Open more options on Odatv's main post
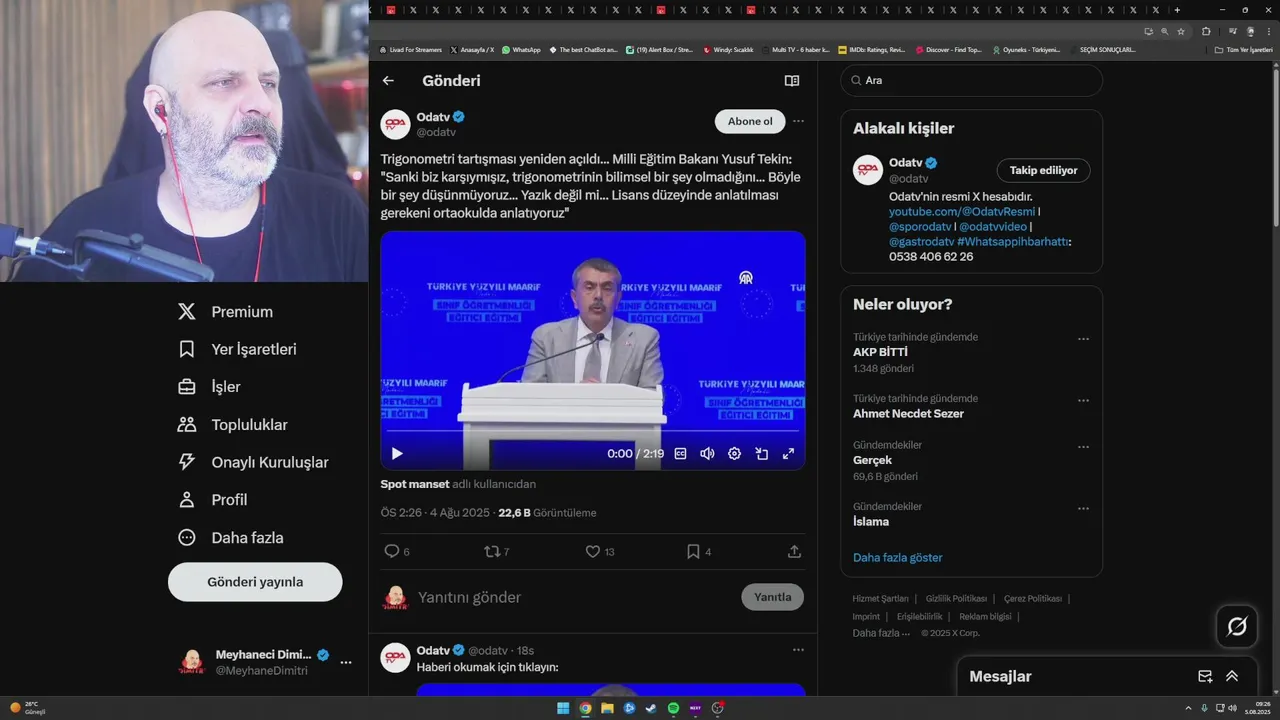Screen dimensions: 1280x720 click(x=798, y=121)
